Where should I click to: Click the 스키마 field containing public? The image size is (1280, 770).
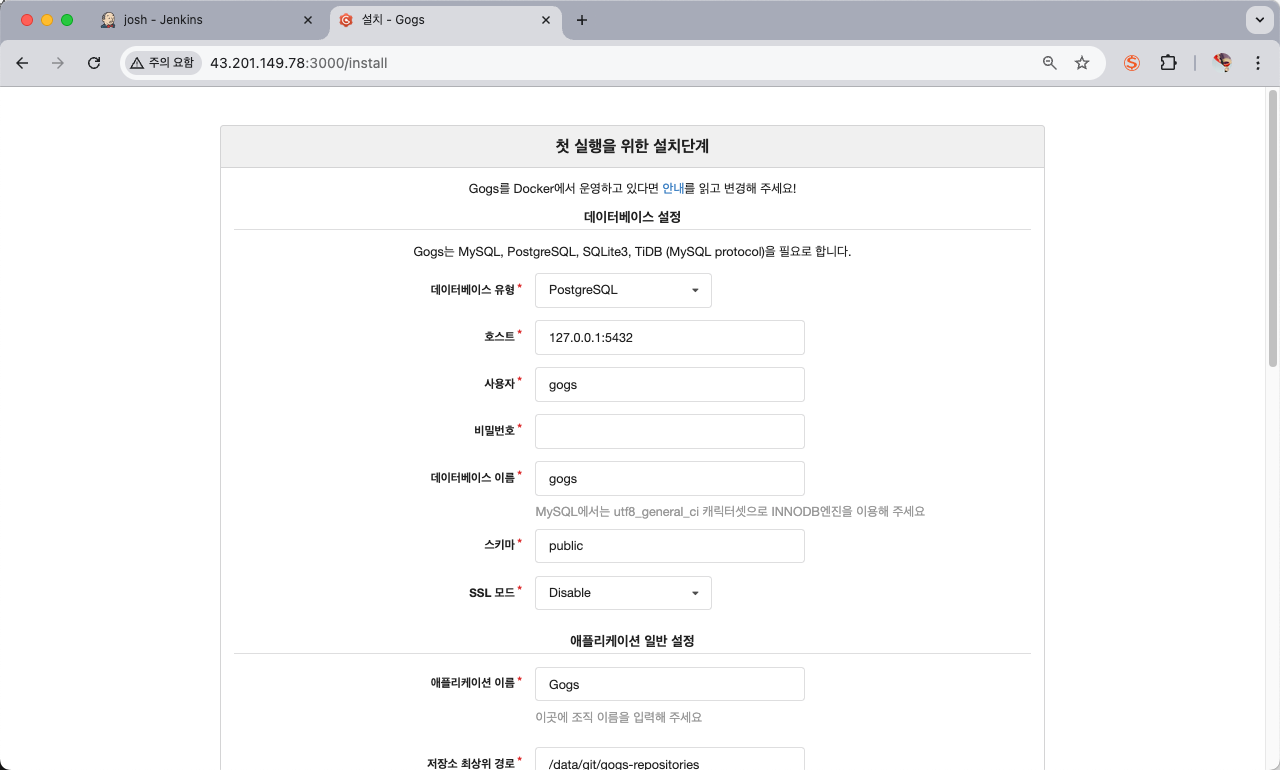pyautogui.click(x=670, y=546)
